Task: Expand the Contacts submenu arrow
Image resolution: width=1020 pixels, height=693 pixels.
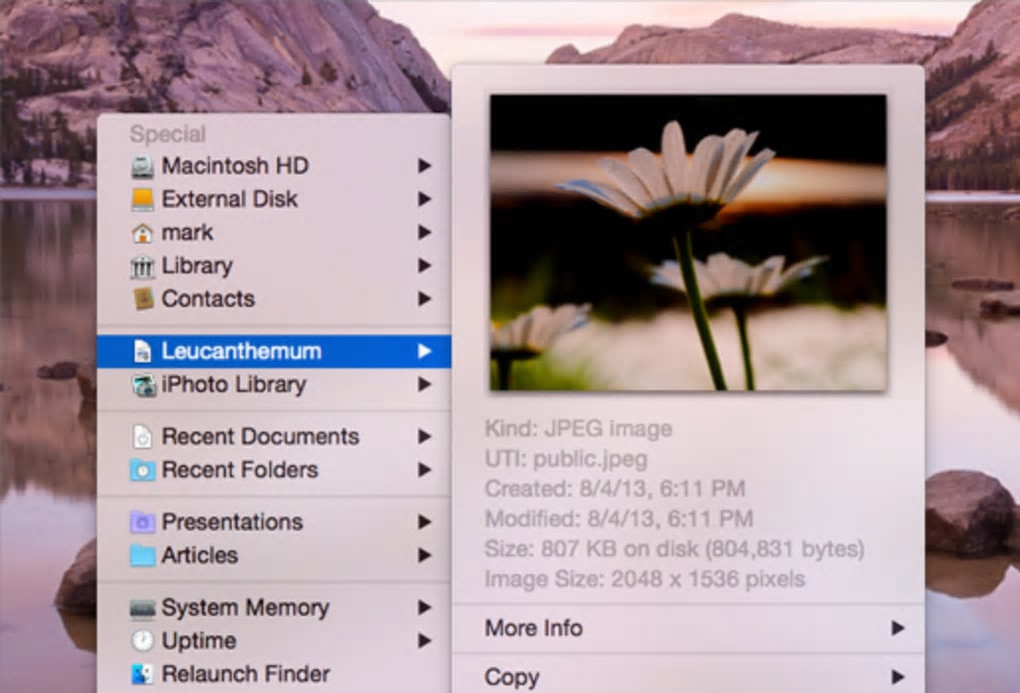Action: click(x=425, y=299)
